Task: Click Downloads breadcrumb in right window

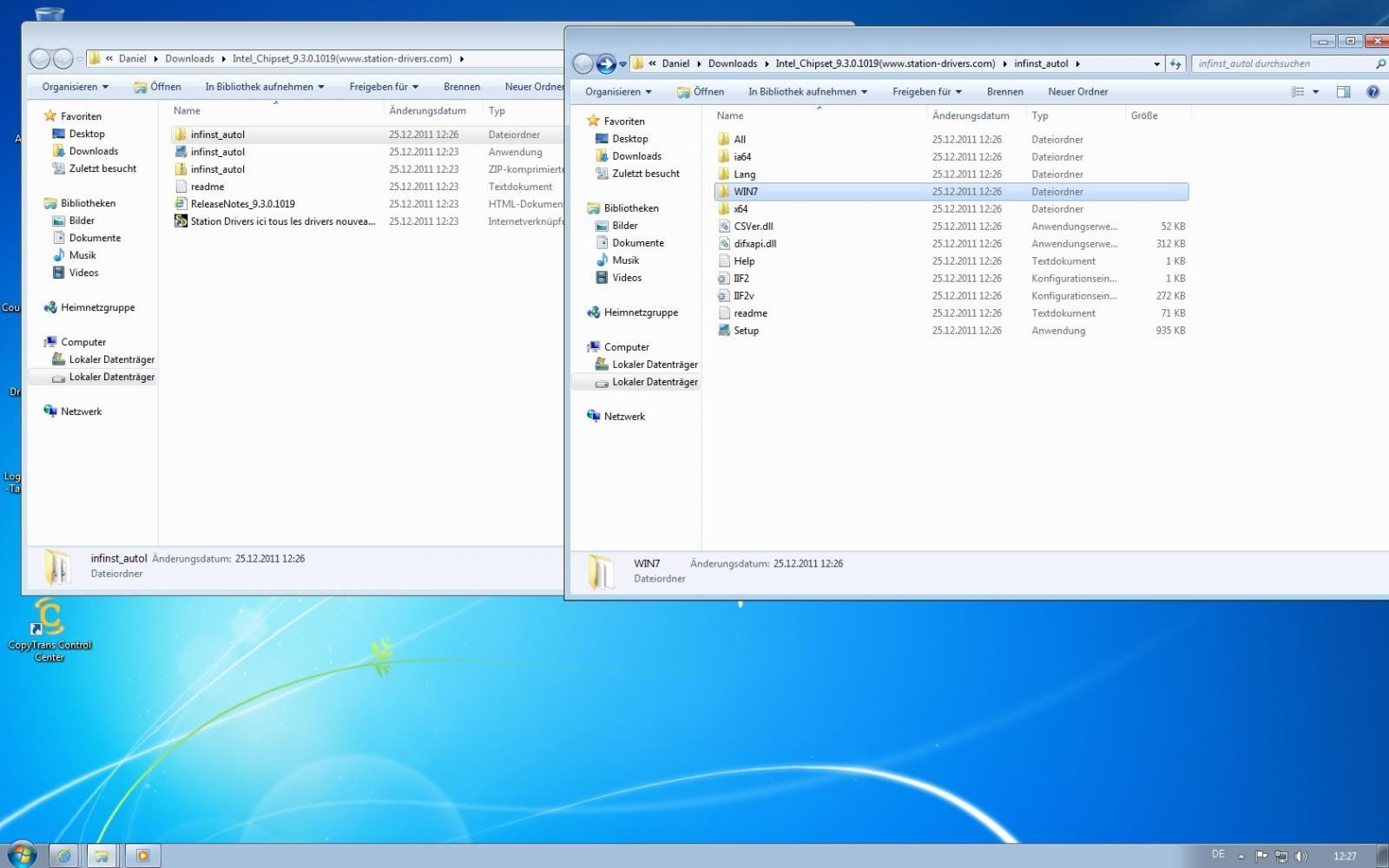Action: [x=733, y=63]
